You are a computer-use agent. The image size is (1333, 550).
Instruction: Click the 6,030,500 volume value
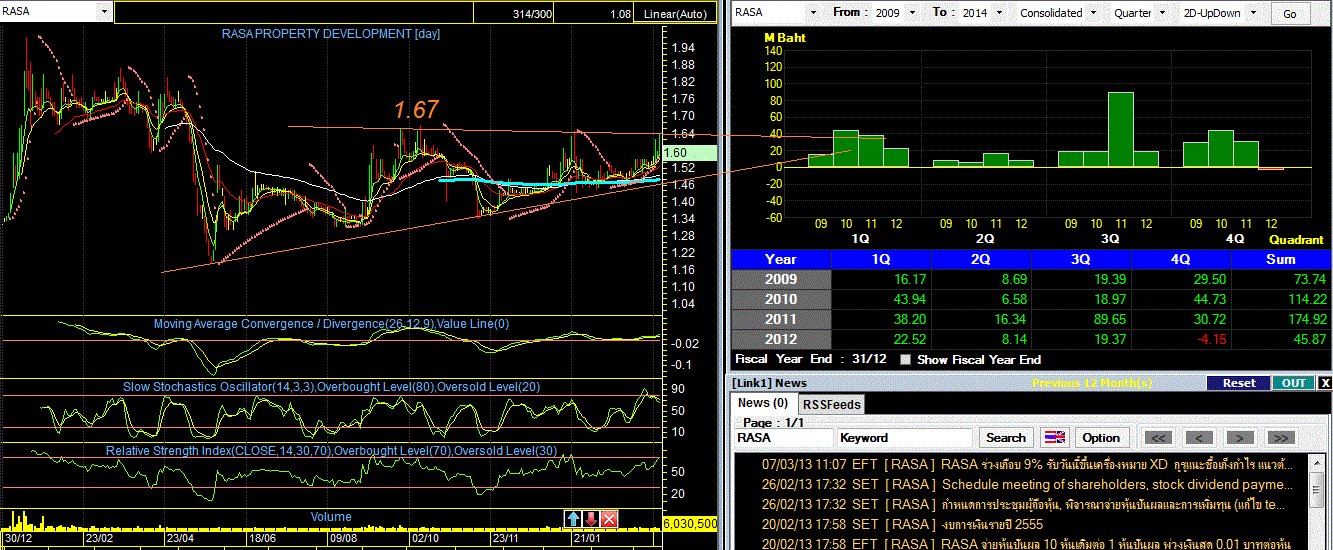tap(691, 523)
